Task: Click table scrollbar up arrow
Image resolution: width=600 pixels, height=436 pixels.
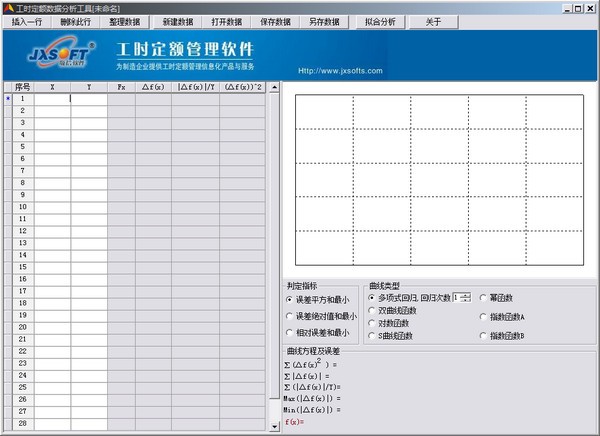Action: [x=274, y=87]
